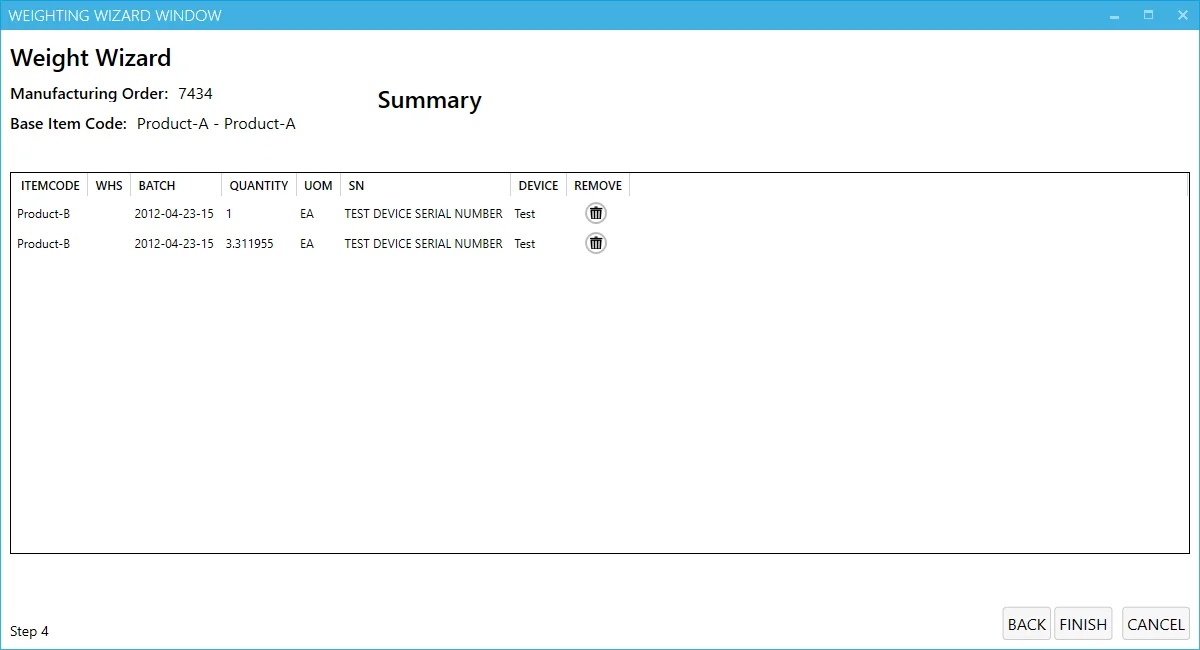
Task: Sort by the BATCH column header
Action: click(x=157, y=186)
